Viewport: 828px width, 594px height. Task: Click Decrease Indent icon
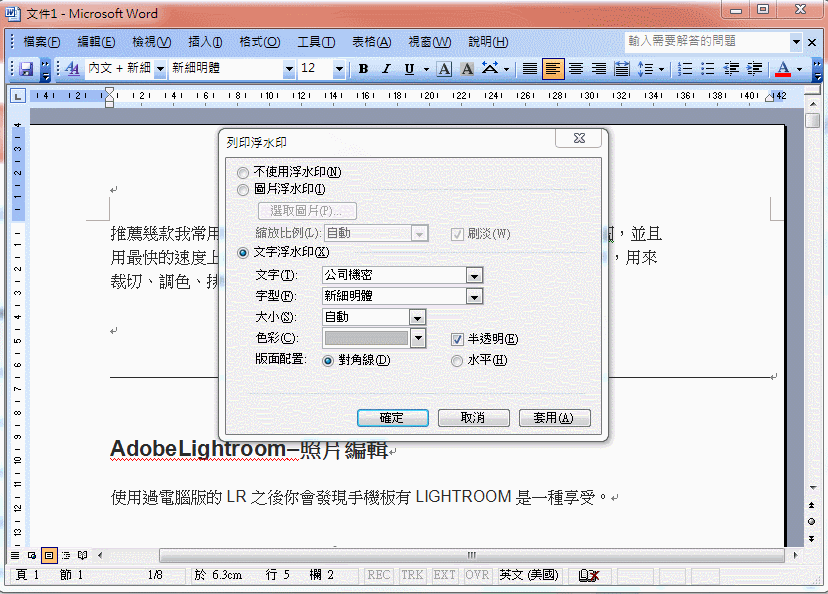pos(731,69)
